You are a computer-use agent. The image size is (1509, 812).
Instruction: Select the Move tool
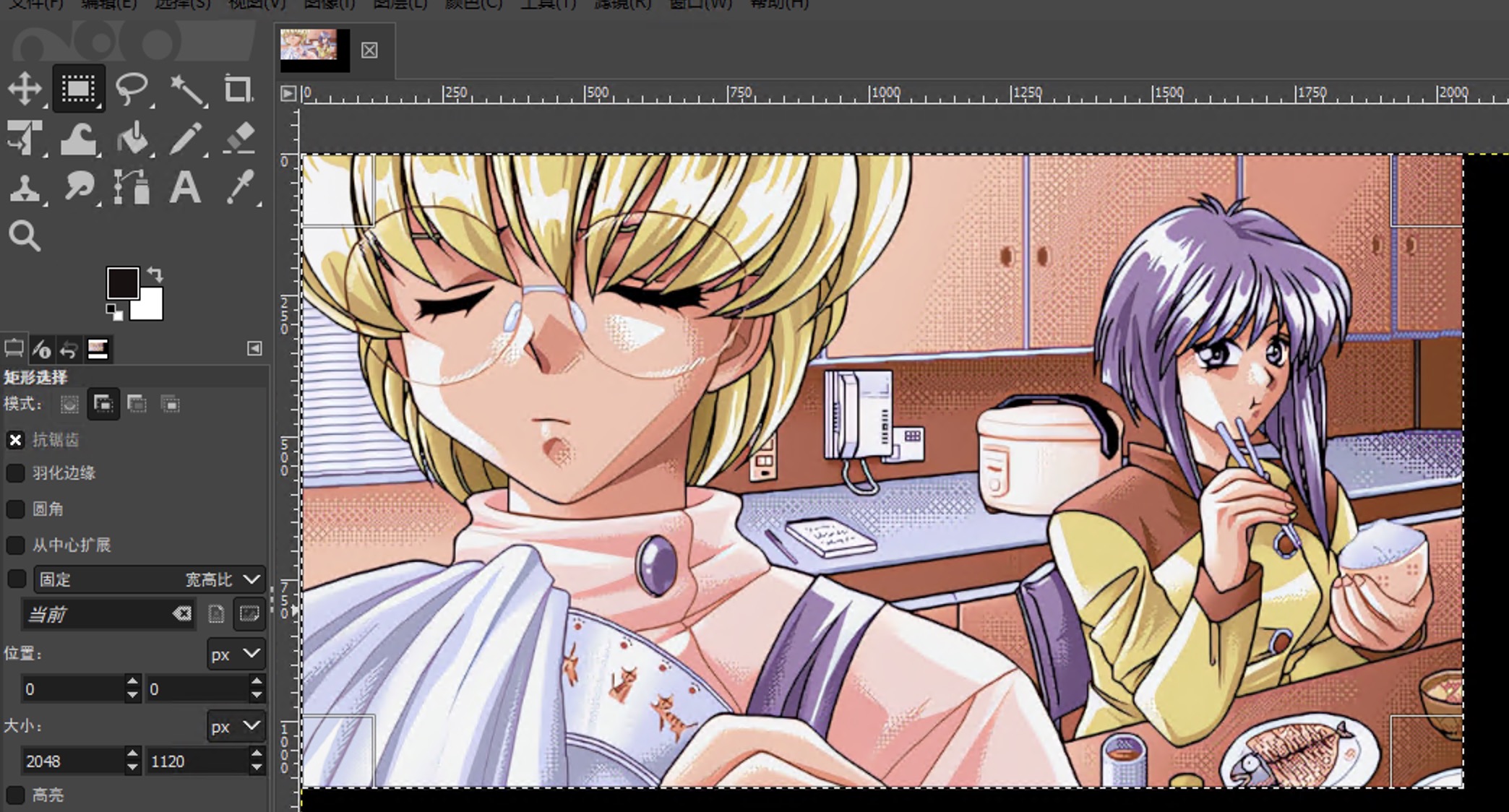(x=25, y=89)
